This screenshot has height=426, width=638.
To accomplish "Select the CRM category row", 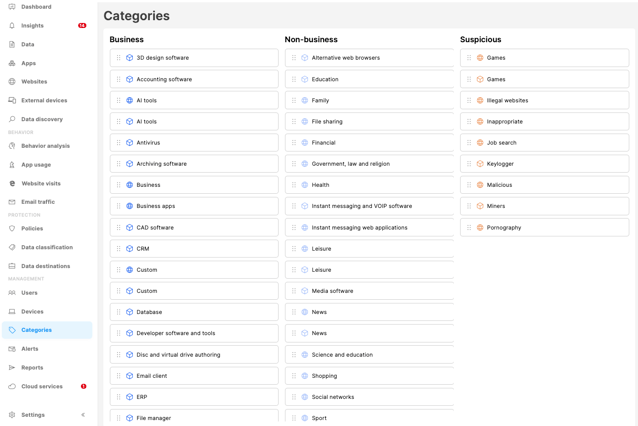I will [194, 249].
